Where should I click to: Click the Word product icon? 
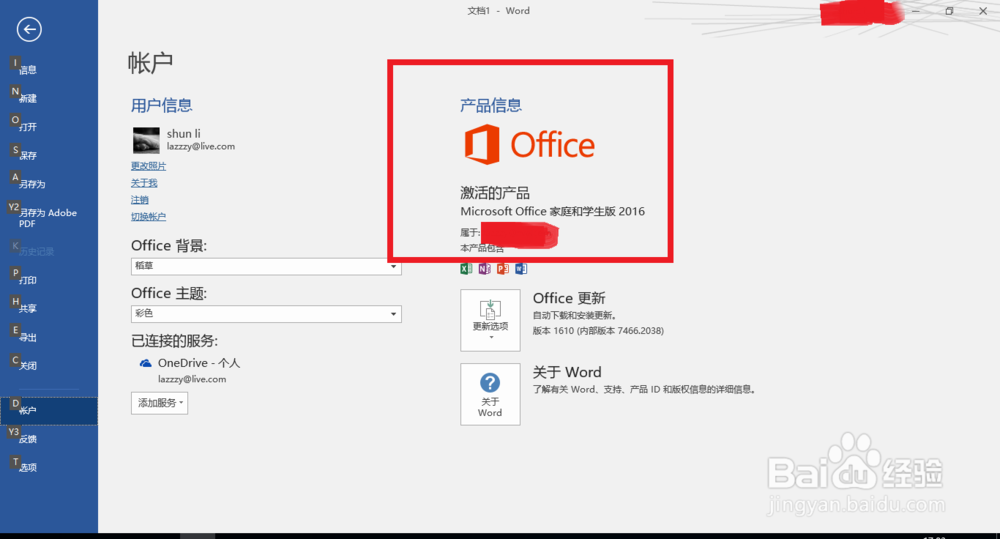click(x=521, y=269)
